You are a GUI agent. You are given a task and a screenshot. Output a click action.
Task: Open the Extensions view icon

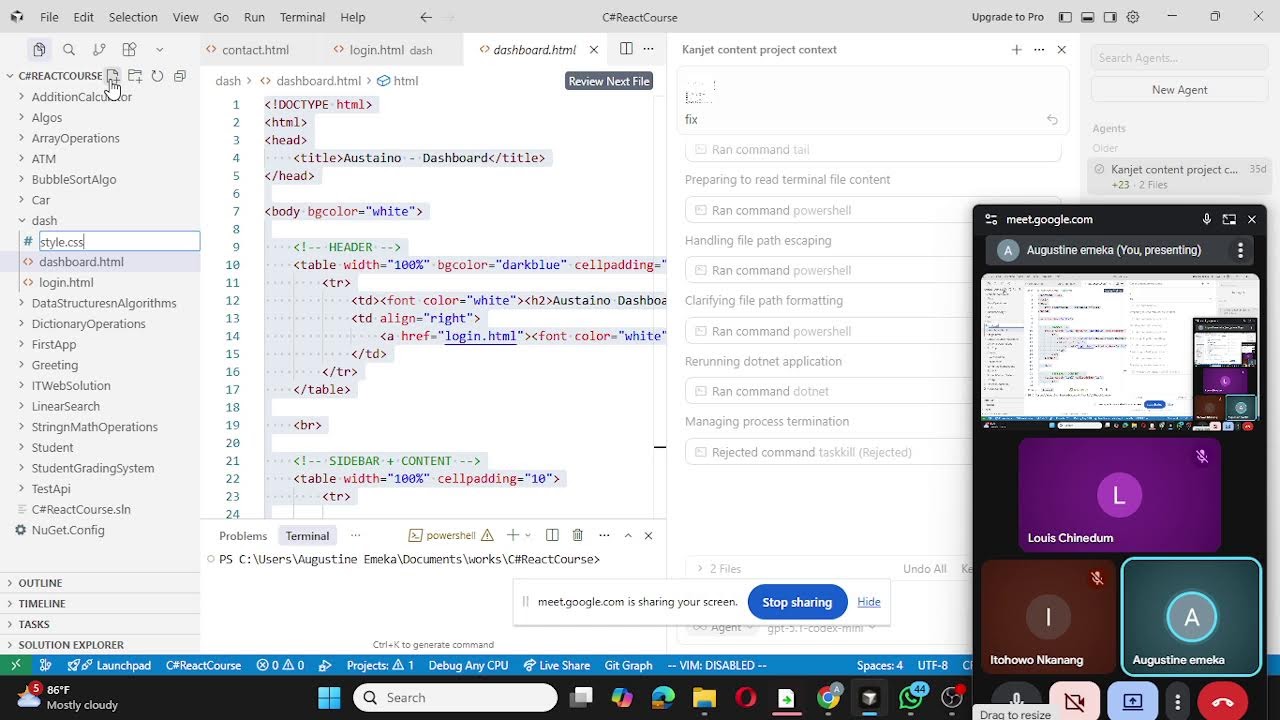point(129,49)
